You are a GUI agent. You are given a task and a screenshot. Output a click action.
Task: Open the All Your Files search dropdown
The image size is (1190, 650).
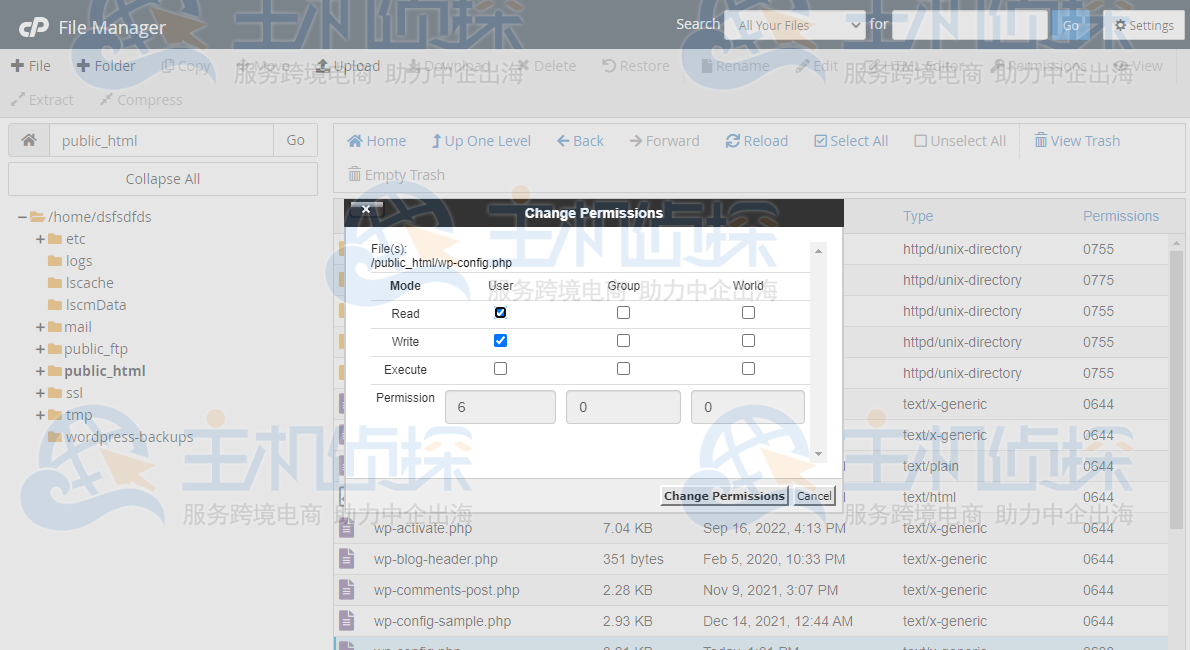(794, 24)
